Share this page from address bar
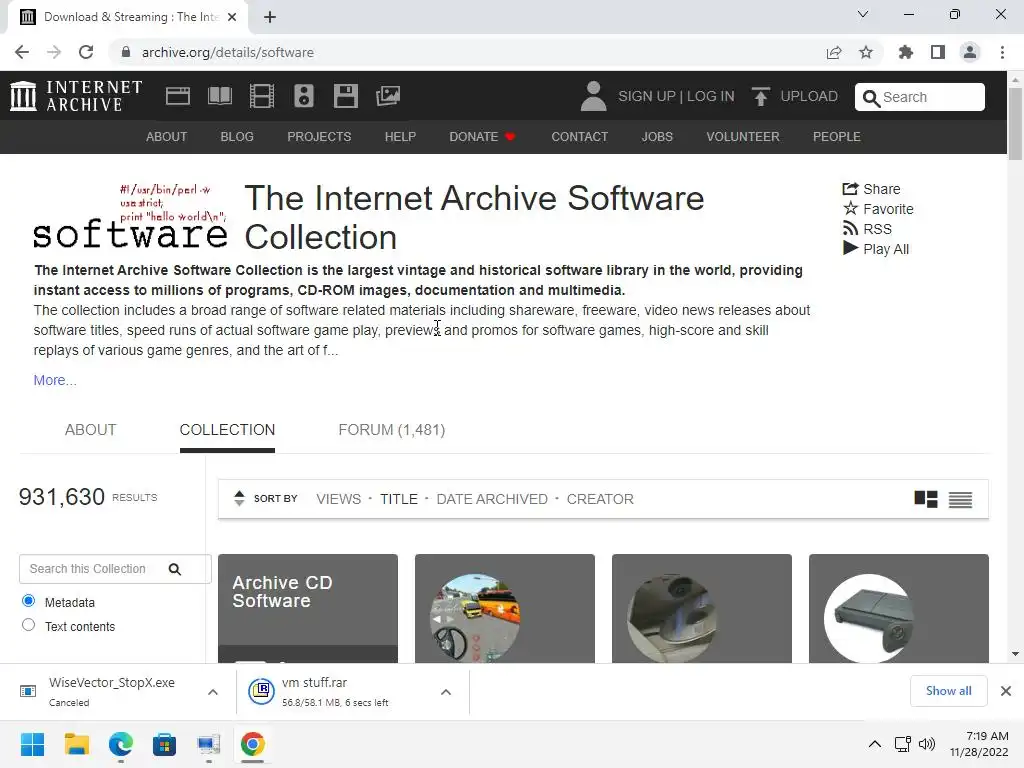This screenshot has width=1024, height=768. click(x=834, y=52)
